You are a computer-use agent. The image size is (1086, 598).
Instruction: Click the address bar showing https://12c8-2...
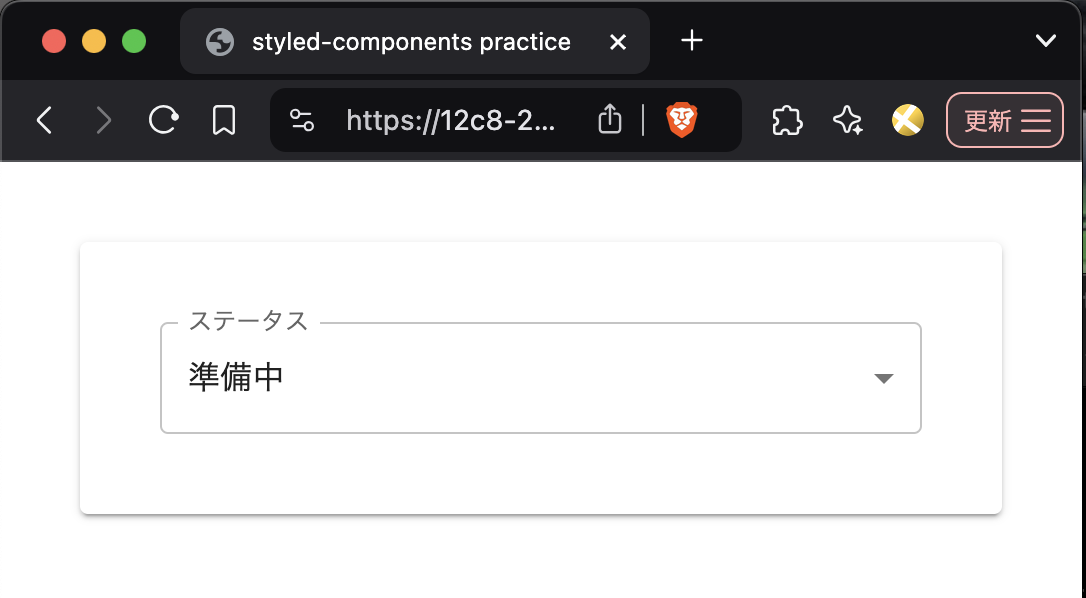(x=450, y=119)
